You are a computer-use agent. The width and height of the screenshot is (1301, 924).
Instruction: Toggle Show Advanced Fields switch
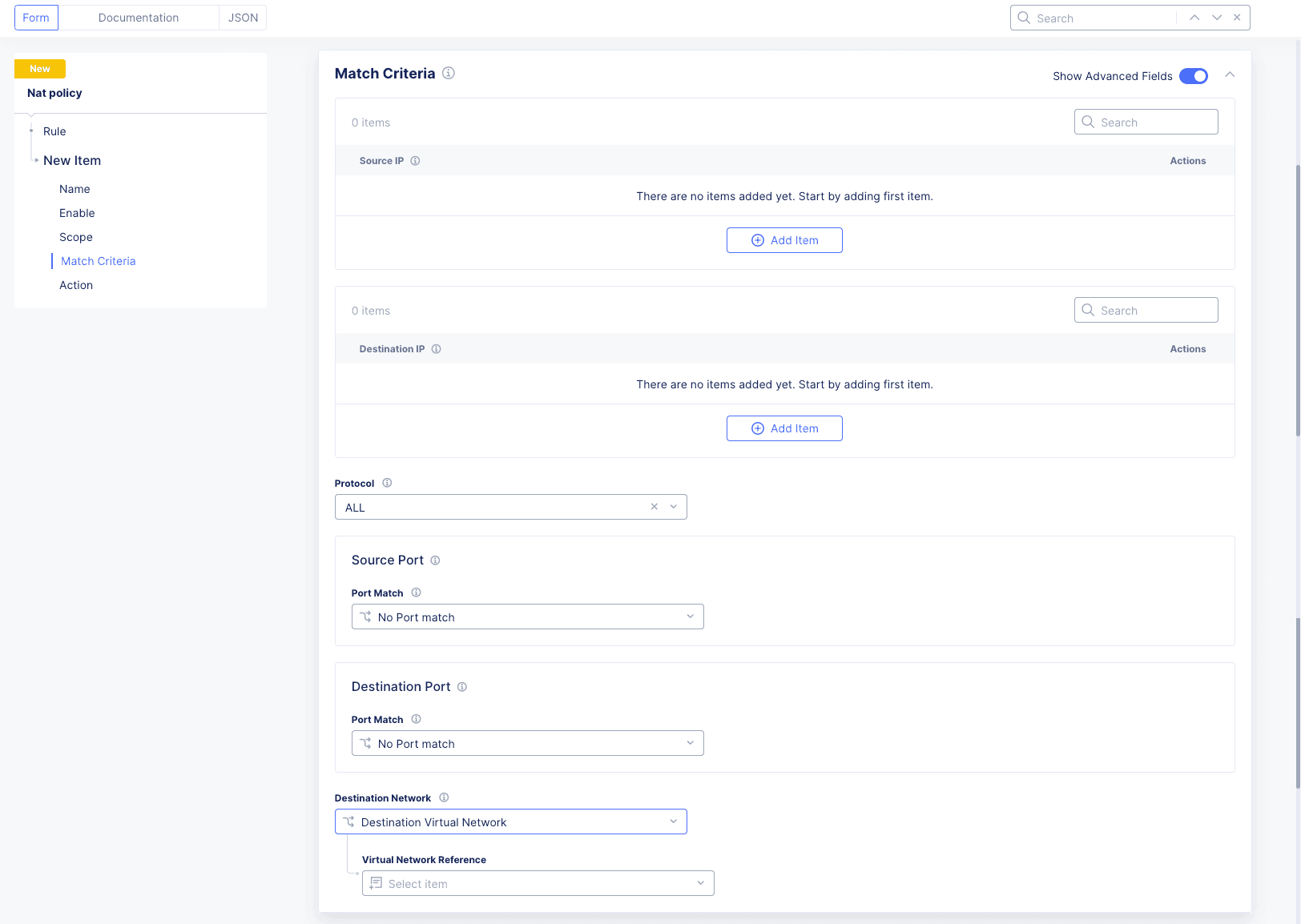click(x=1193, y=76)
